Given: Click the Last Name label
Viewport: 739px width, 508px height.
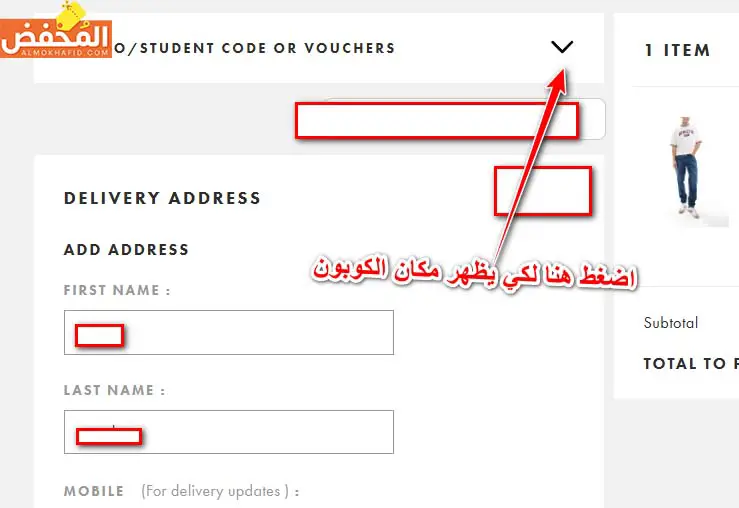Looking at the screenshot, I should (115, 390).
